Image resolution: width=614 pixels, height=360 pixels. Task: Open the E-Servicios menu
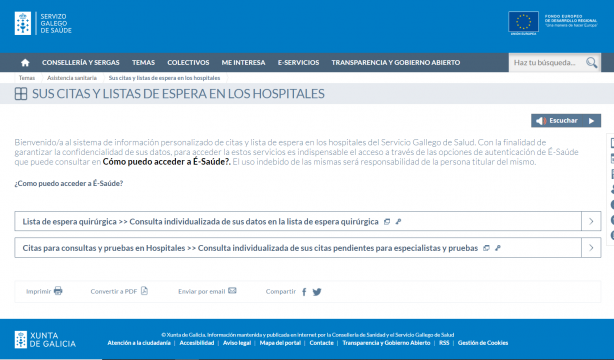298,63
